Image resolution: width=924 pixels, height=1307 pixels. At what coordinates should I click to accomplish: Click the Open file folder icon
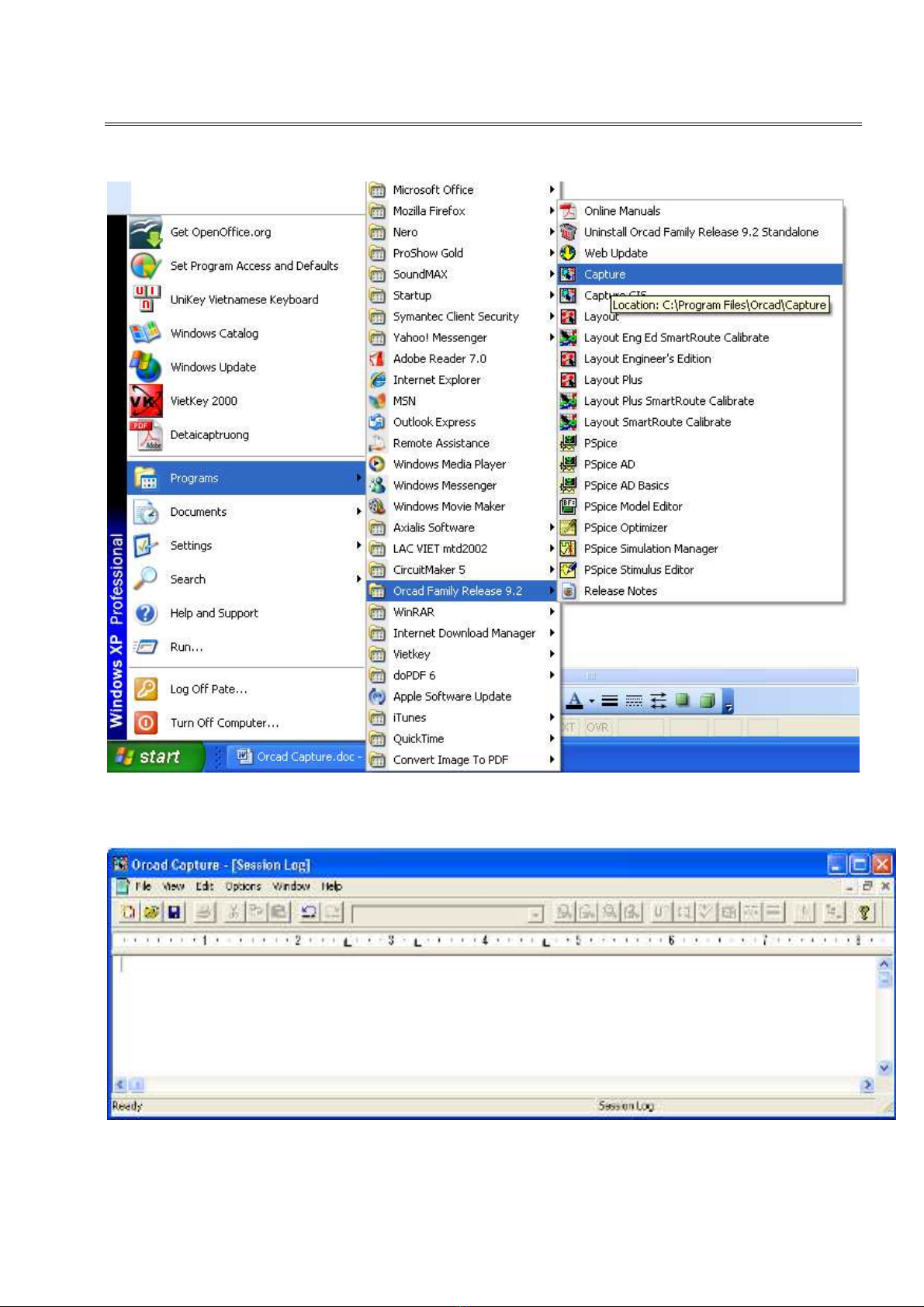pos(151,912)
